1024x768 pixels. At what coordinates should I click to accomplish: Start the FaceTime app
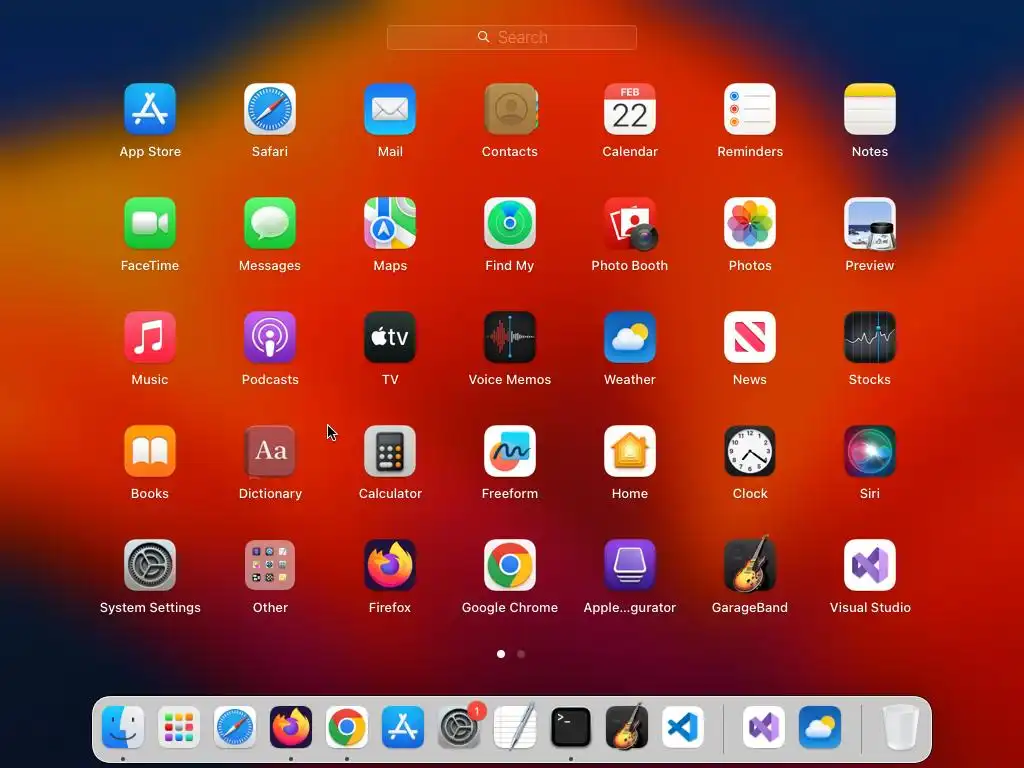[x=150, y=223]
